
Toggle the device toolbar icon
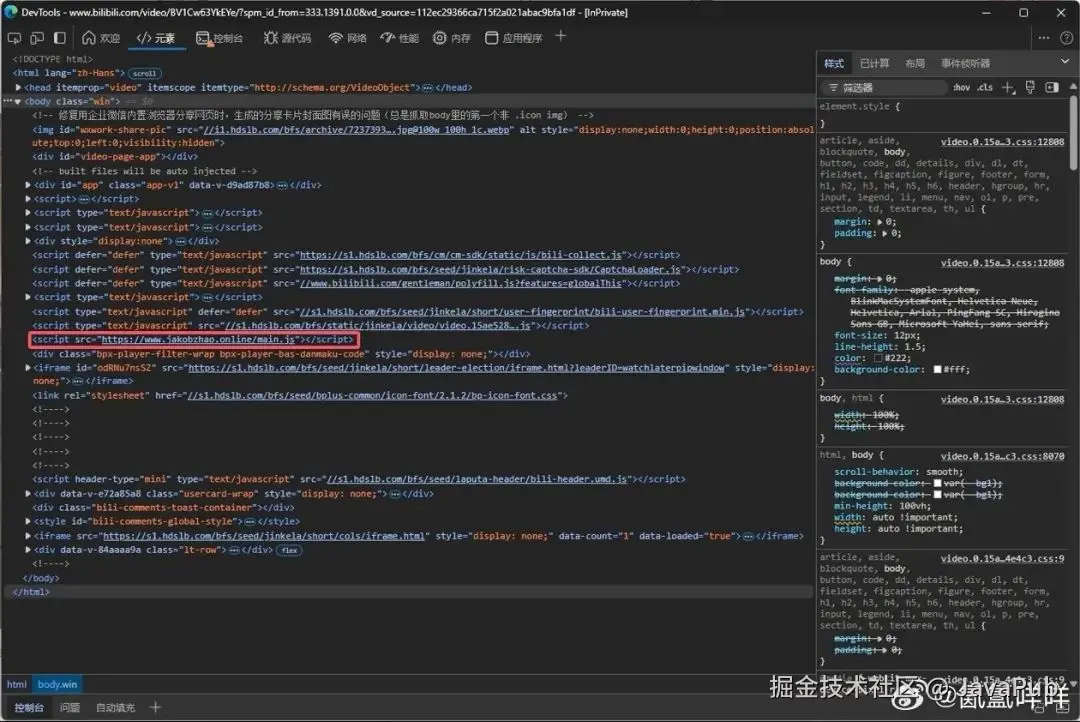36,37
